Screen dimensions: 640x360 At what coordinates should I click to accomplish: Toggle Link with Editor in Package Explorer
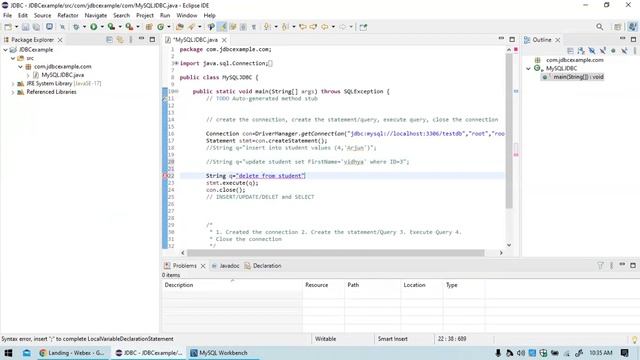pos(120,40)
